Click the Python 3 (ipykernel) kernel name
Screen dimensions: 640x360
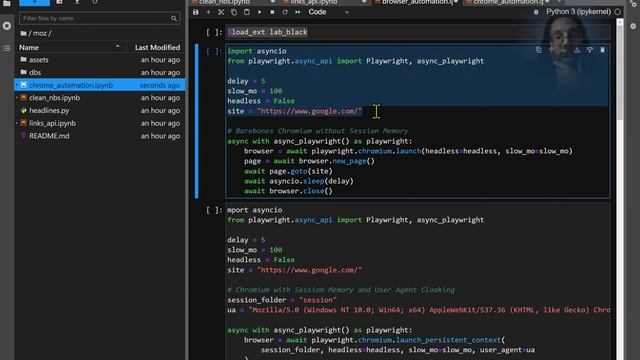[578, 12]
